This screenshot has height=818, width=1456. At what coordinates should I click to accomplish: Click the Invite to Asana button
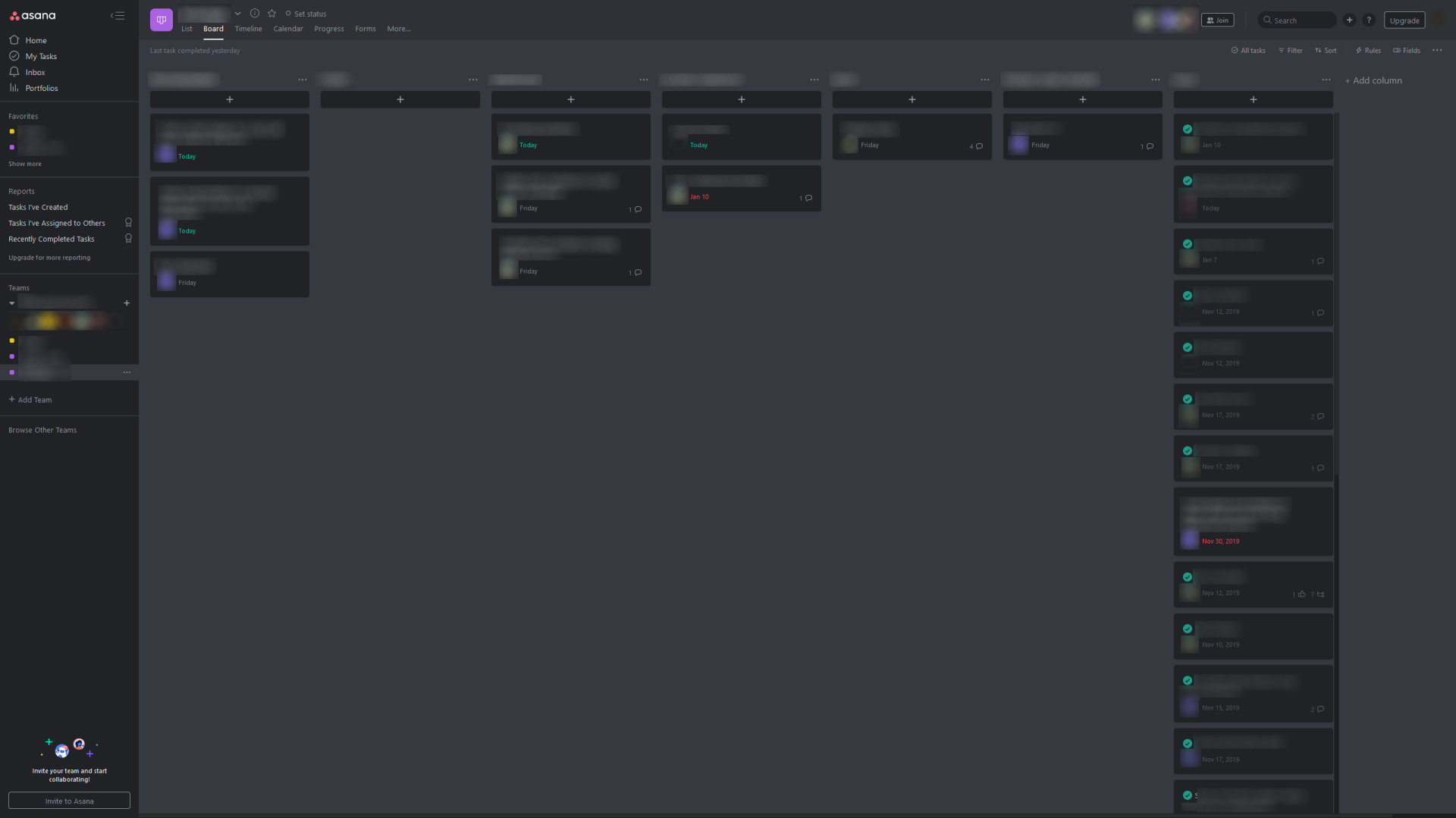point(68,800)
